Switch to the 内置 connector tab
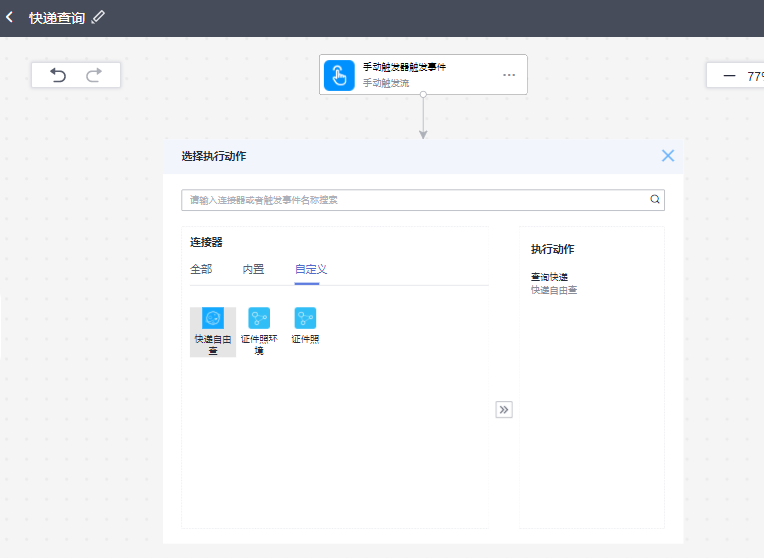 (x=253, y=269)
